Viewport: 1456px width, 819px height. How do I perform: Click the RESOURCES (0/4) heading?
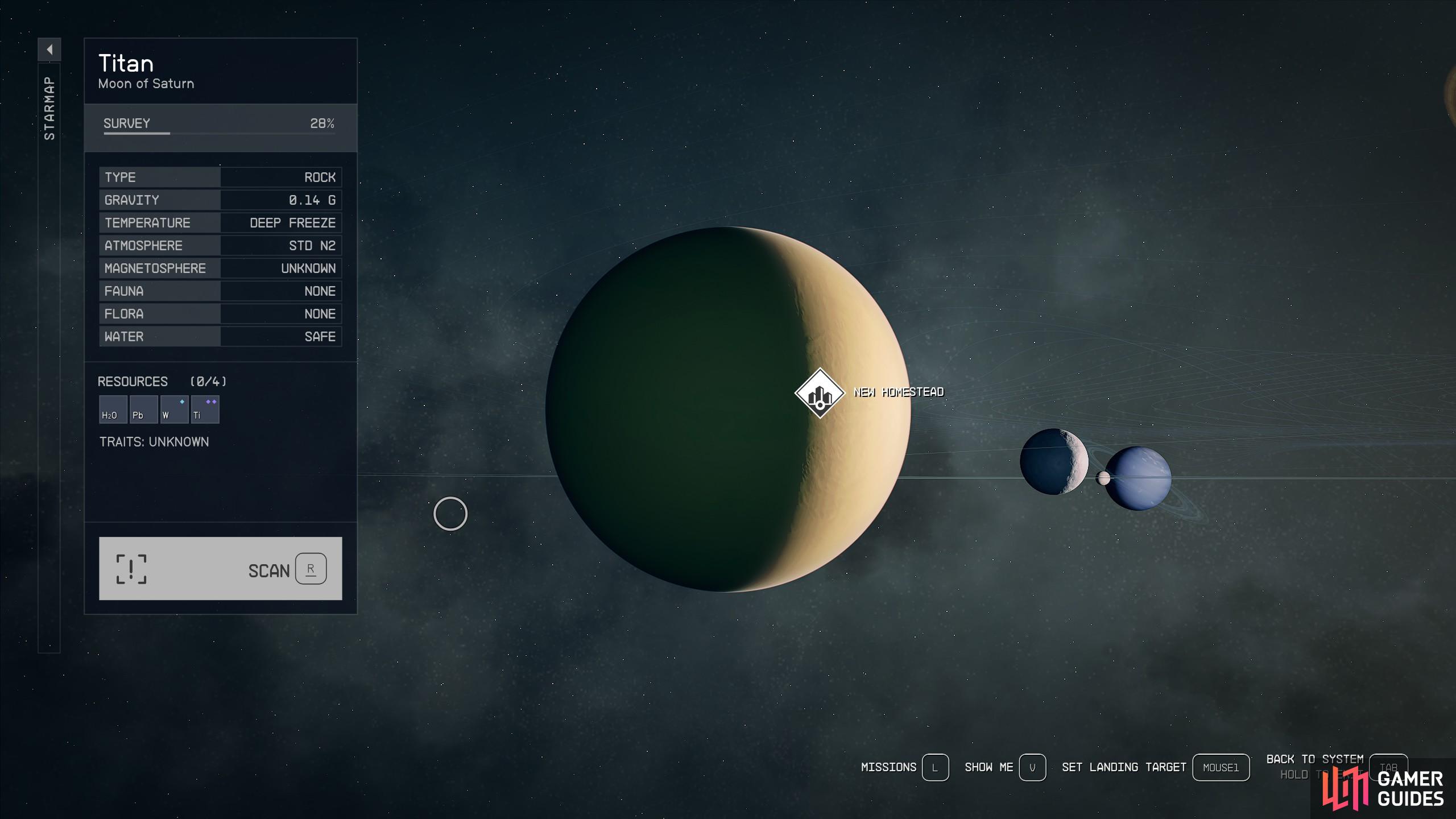[162, 382]
